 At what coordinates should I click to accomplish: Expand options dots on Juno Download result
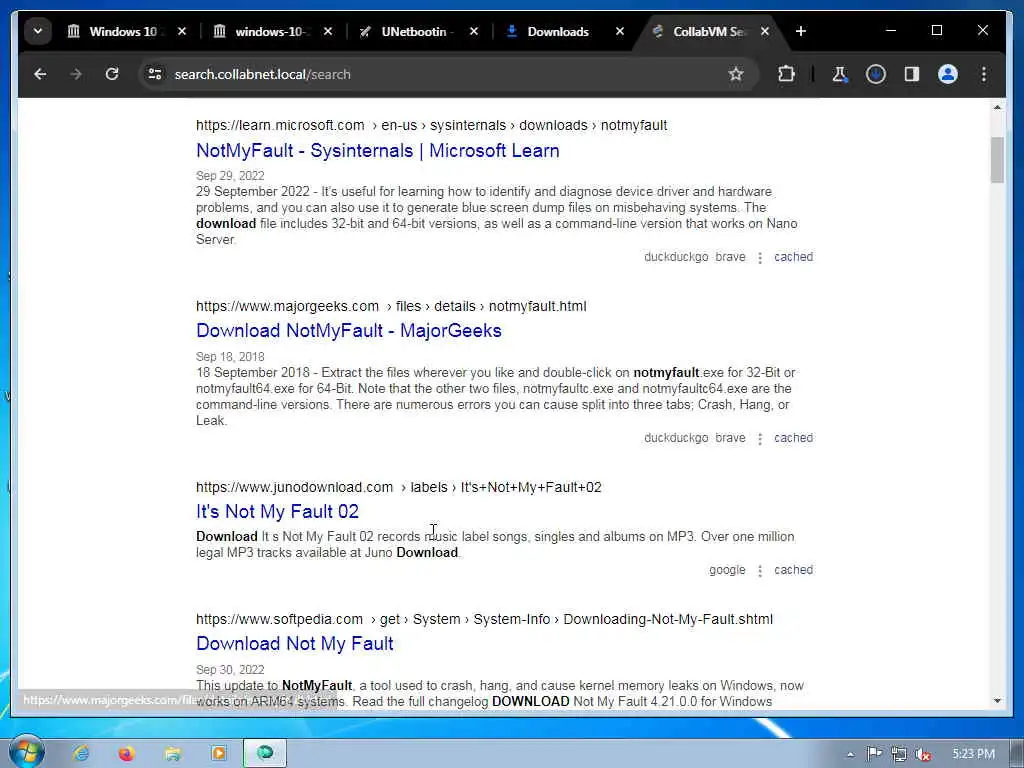[x=760, y=571]
